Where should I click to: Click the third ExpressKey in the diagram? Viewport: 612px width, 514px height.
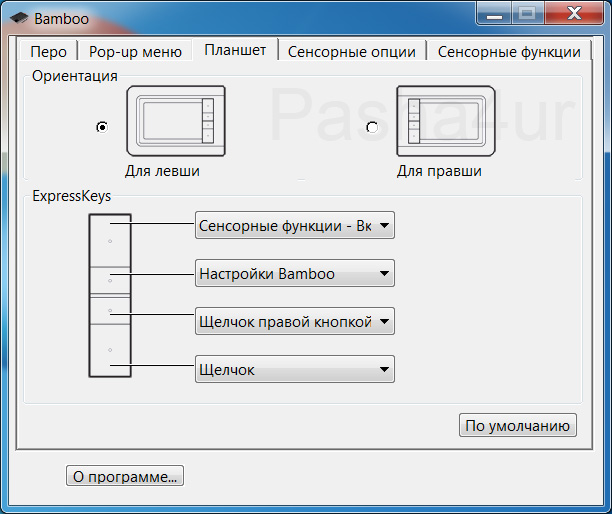click(110, 311)
